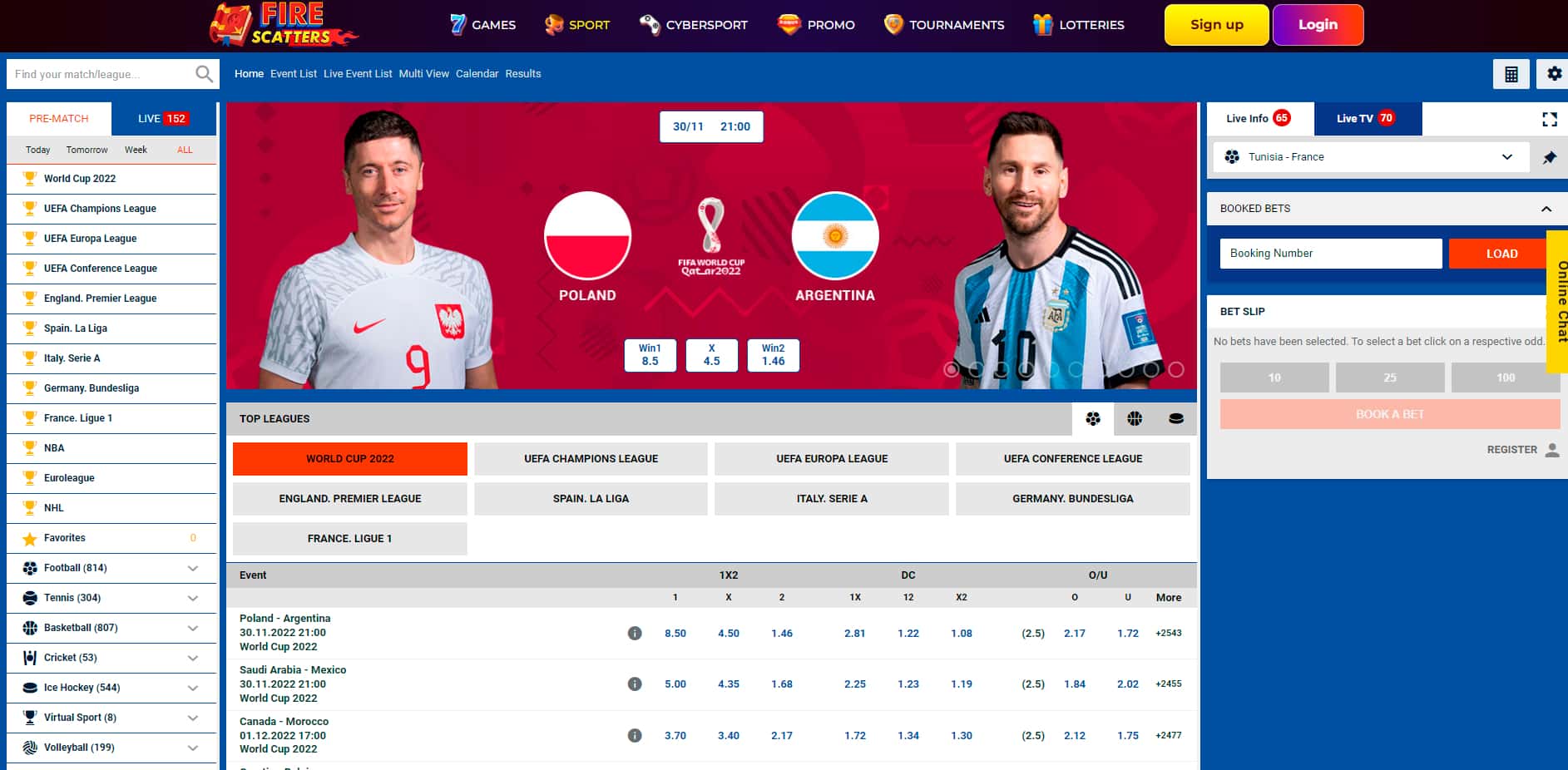Expand the Volleyball (199) list
Image resolution: width=1568 pixels, height=770 pixels.
193,748
